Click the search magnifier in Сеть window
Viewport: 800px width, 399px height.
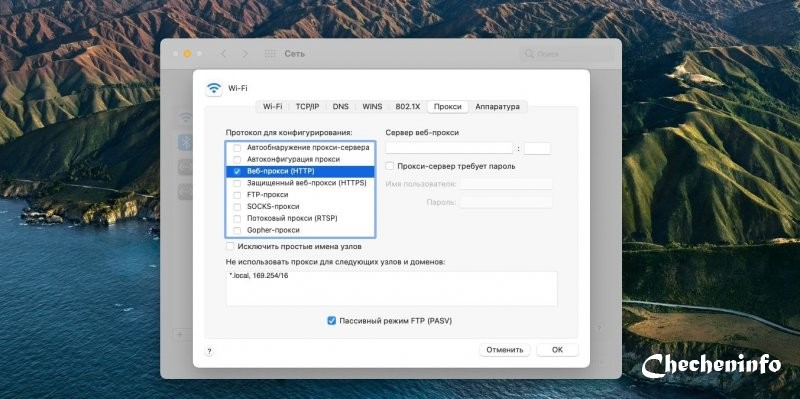coord(529,54)
